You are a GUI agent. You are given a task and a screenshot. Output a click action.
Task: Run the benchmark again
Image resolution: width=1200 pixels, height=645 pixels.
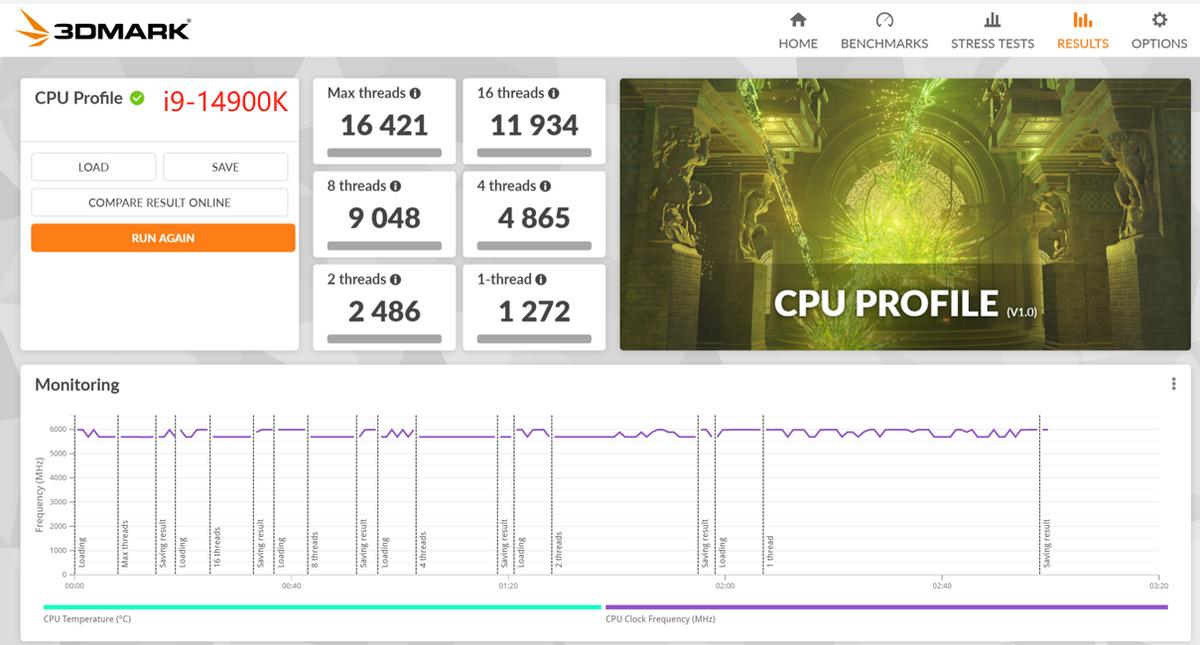(x=163, y=238)
